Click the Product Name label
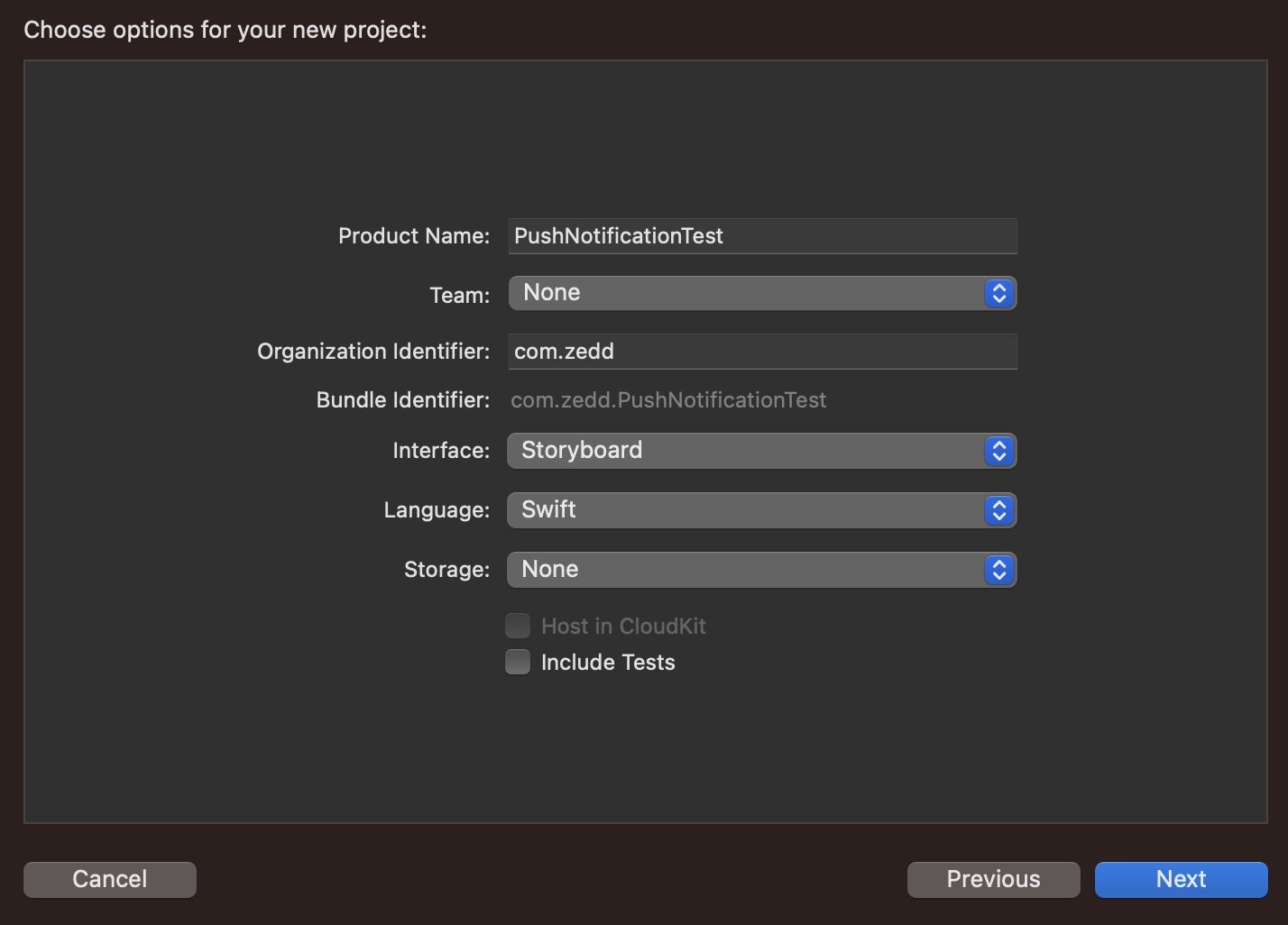 [414, 236]
